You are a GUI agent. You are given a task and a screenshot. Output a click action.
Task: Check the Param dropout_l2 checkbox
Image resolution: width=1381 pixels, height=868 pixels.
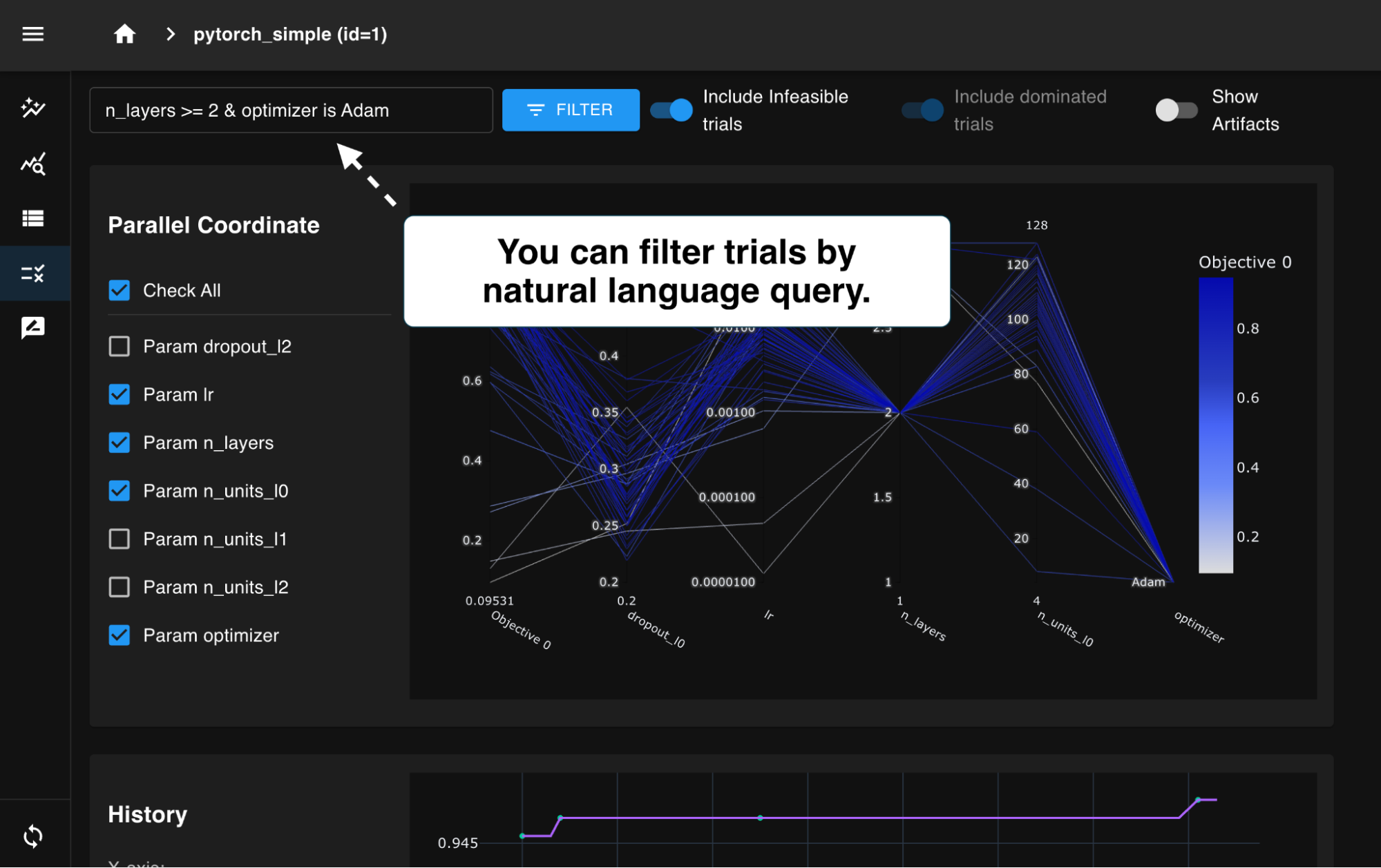click(x=120, y=346)
